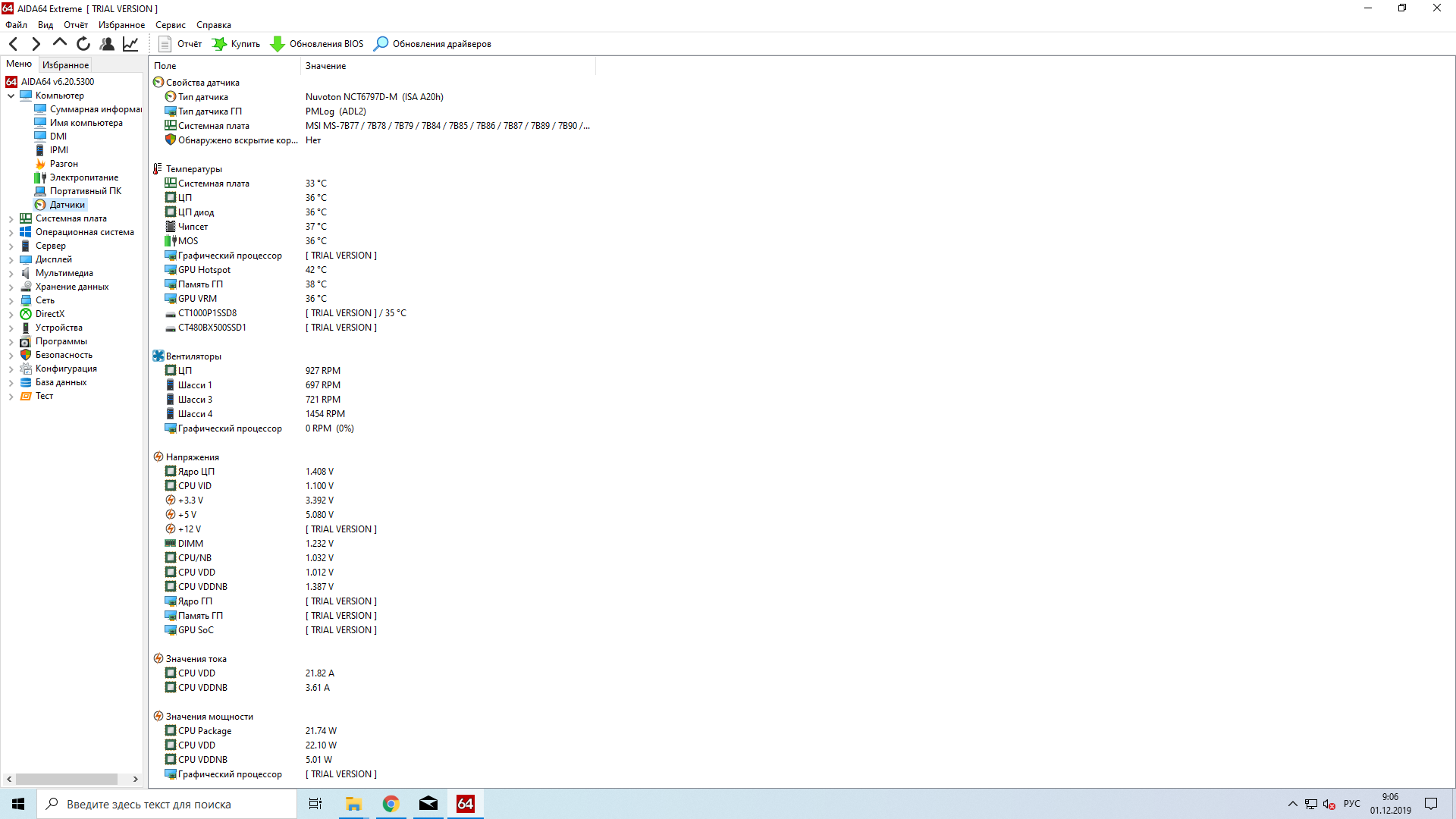The image size is (1456, 819).
Task: Expand the Хранение данных node
Action: click(11, 287)
